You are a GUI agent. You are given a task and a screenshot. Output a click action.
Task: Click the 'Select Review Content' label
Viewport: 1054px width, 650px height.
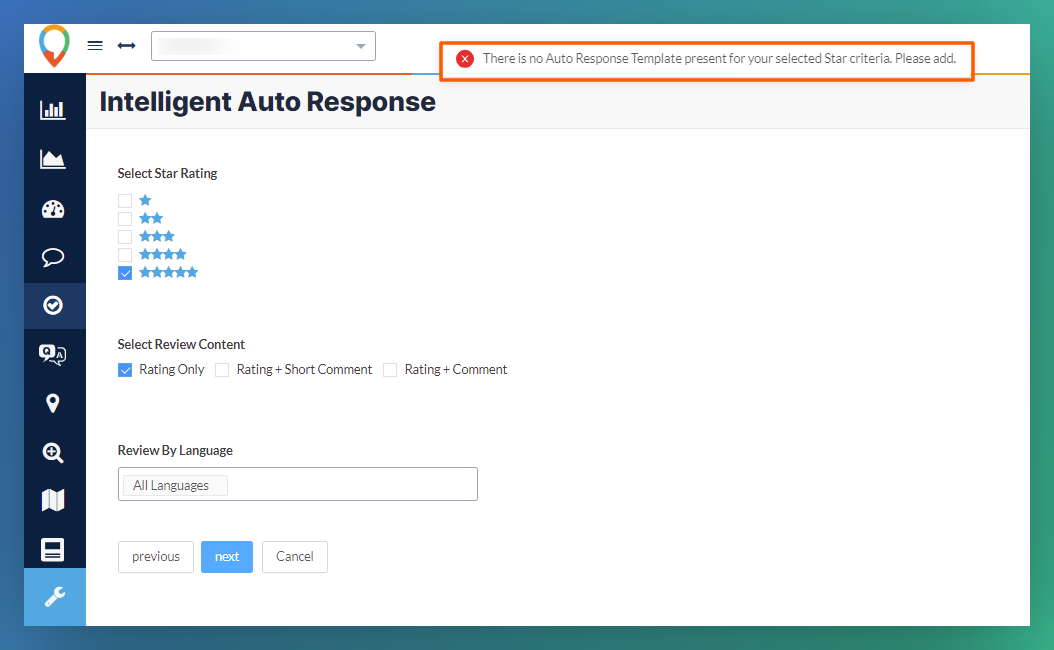[x=181, y=344]
